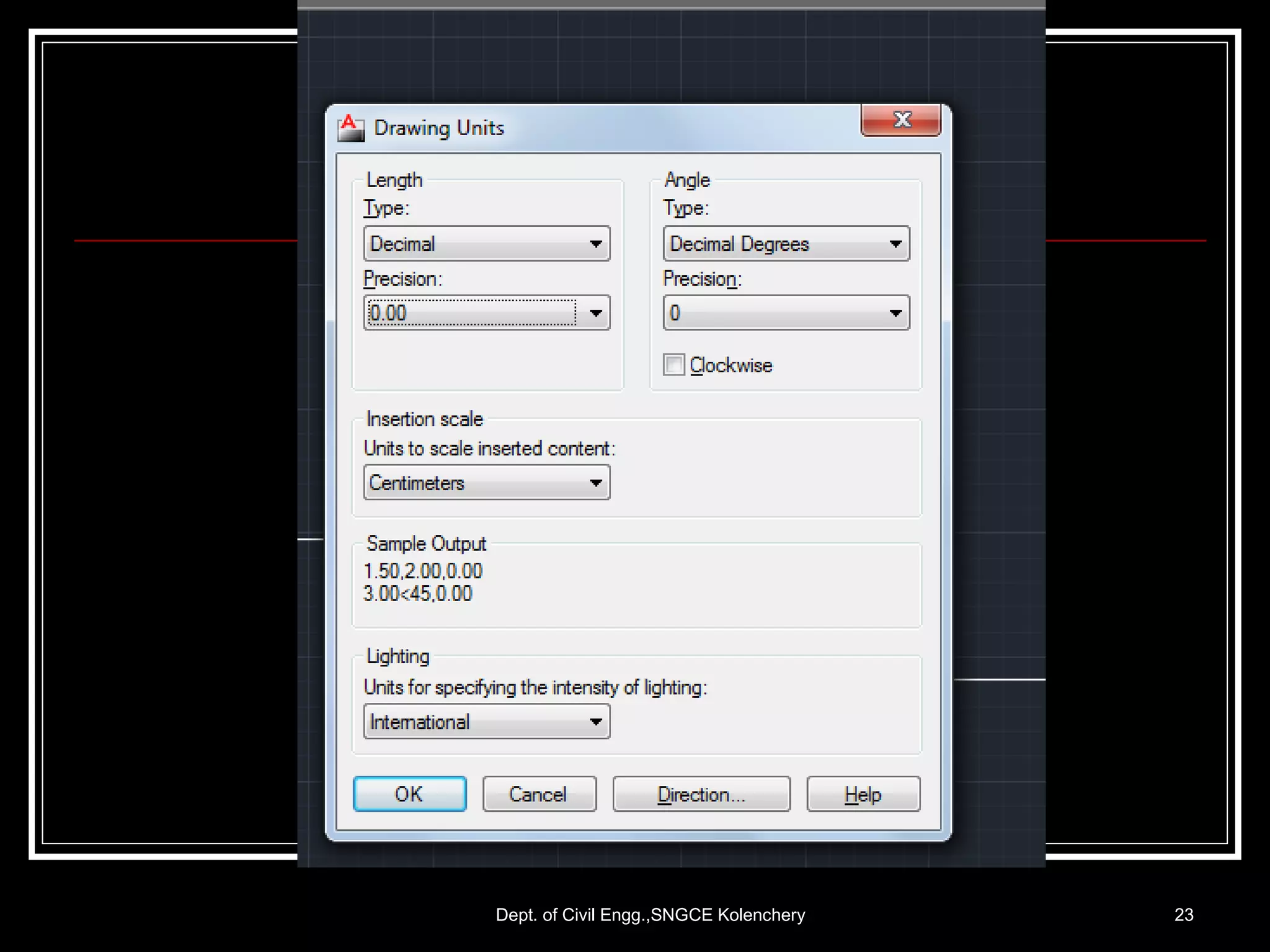Click the Centimeters text in Insertion scale
The image size is (1270, 952).
[417, 483]
